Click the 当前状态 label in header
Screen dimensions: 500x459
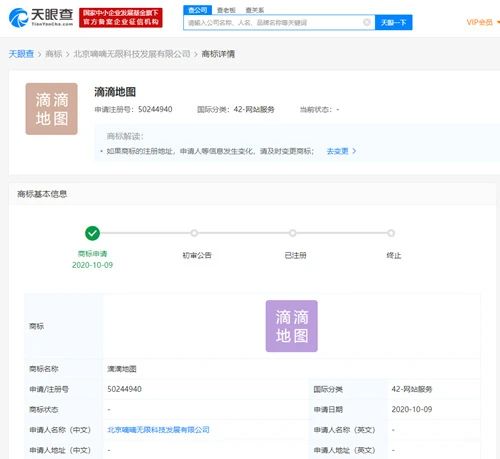(315, 109)
